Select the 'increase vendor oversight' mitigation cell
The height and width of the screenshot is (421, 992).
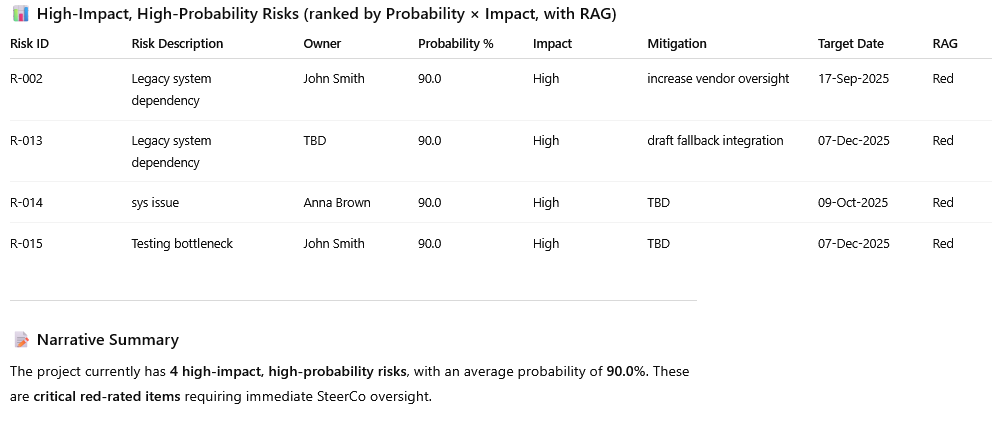(718, 79)
